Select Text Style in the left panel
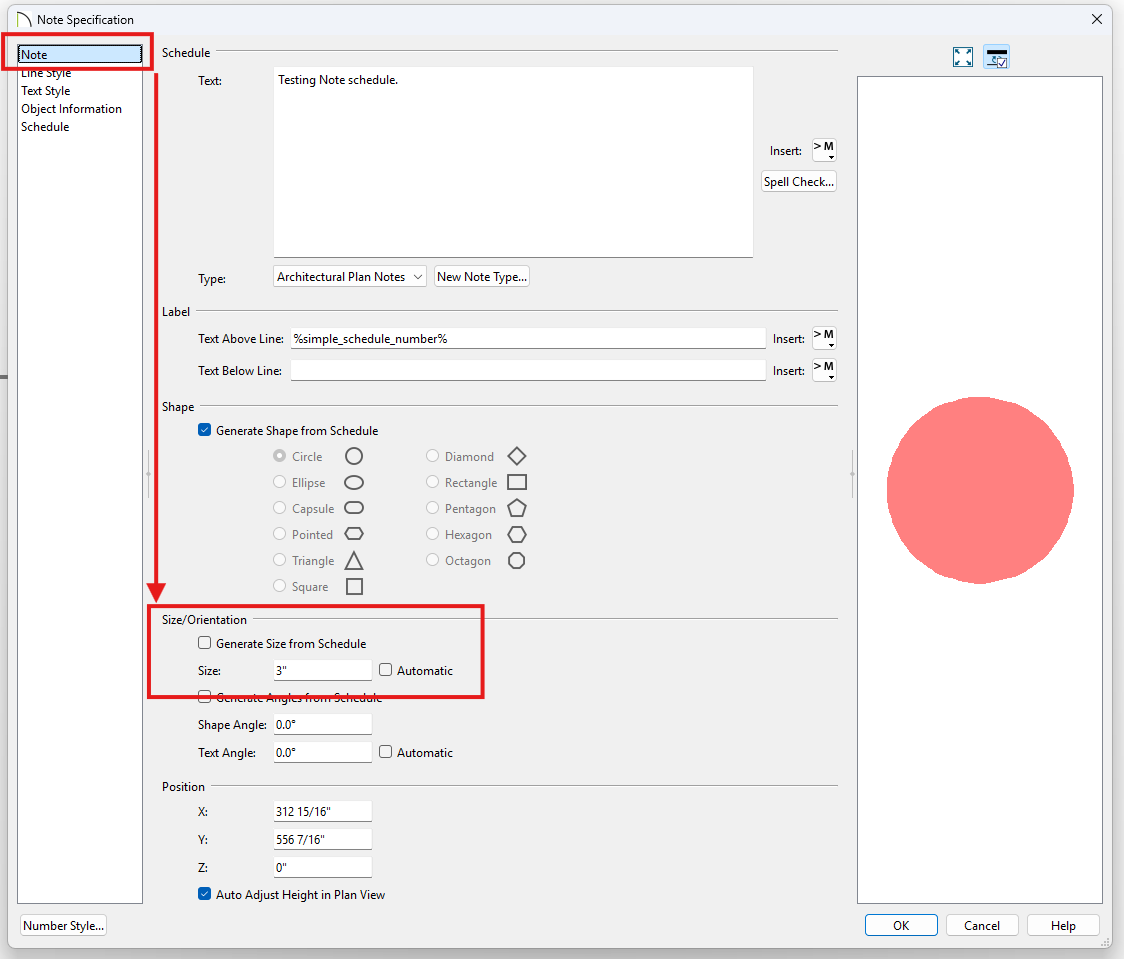This screenshot has width=1124, height=959. (46, 91)
